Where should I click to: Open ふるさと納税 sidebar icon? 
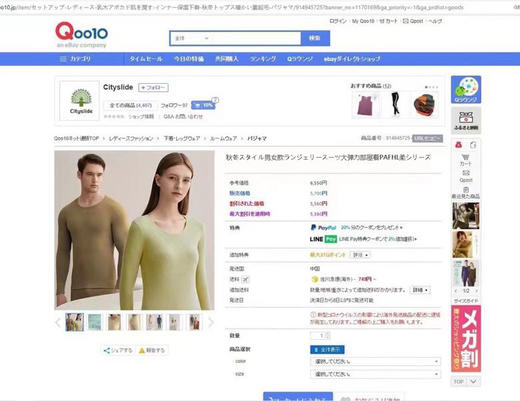click(x=466, y=120)
